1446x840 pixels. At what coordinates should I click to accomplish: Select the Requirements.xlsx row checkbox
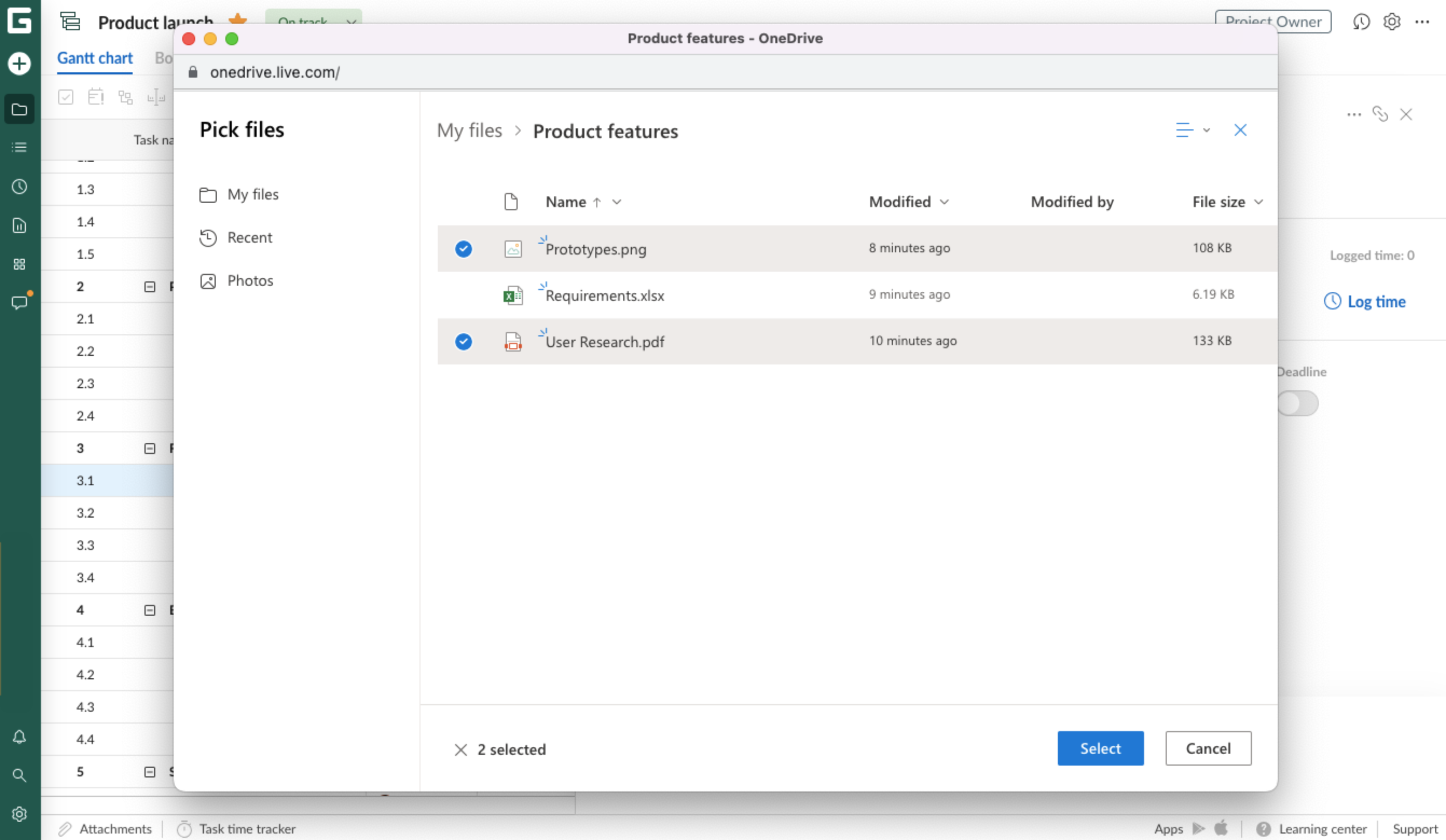click(463, 294)
